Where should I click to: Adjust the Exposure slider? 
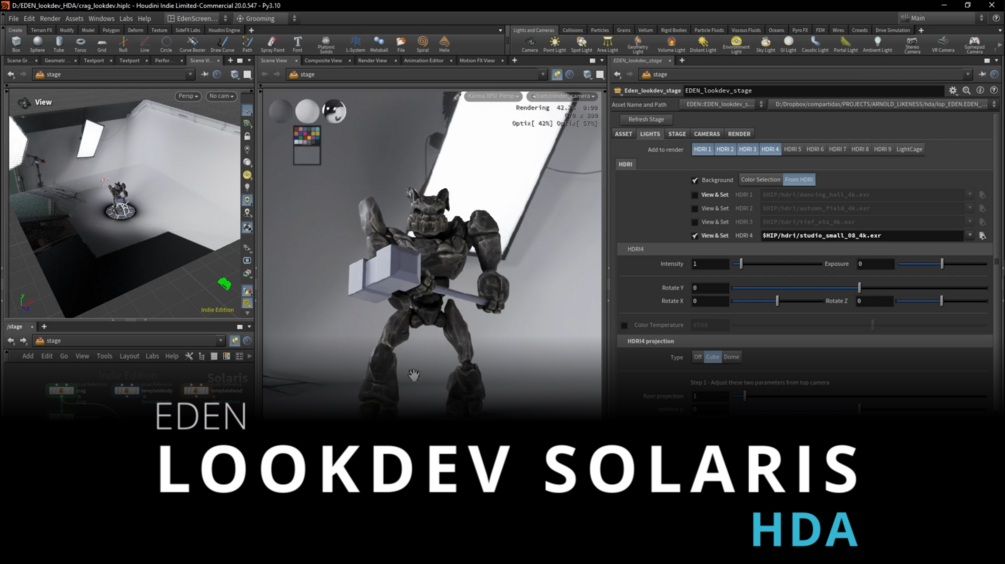pyautogui.click(x=942, y=264)
